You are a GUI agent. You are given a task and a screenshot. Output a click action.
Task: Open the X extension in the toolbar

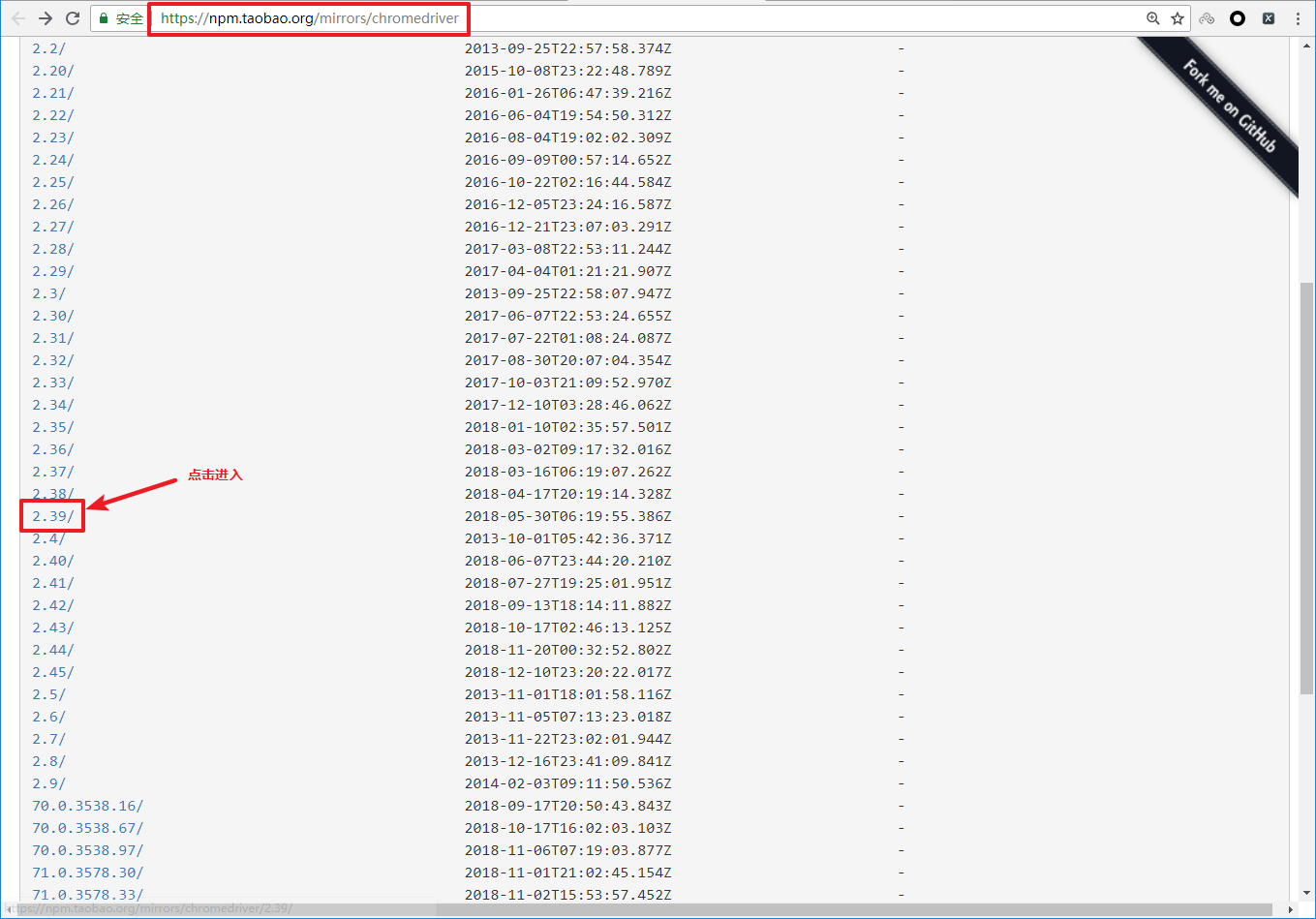[1268, 17]
